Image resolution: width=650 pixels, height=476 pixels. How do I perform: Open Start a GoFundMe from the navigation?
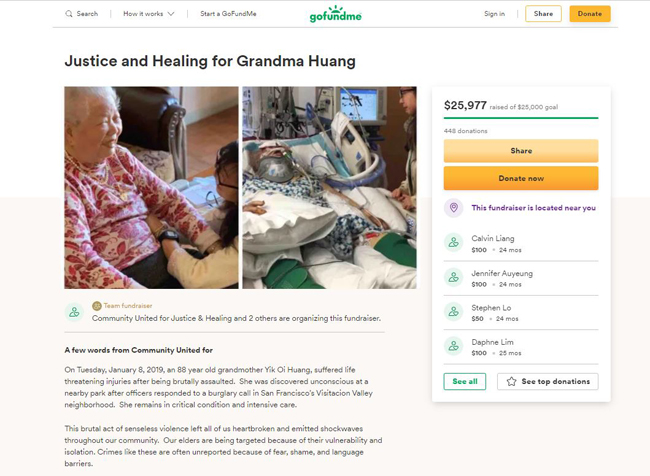pyautogui.click(x=228, y=14)
